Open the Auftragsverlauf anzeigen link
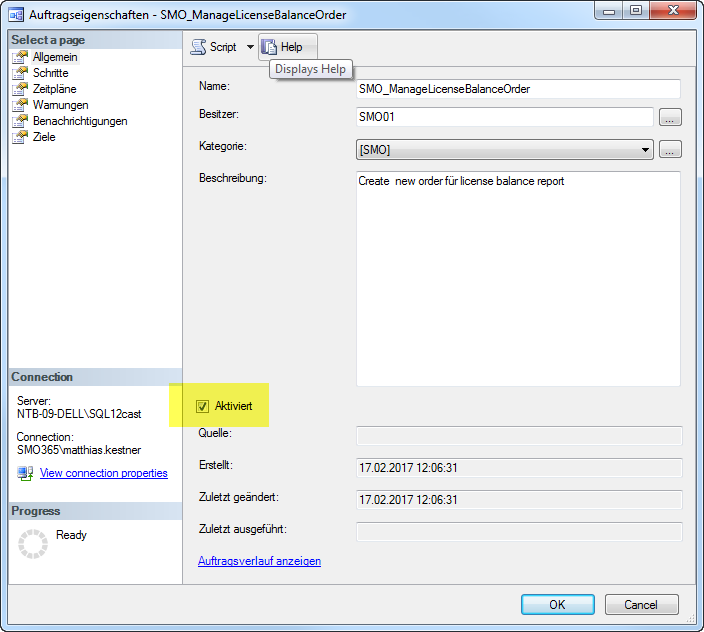Screen dimensions: 704x632 click(260, 561)
